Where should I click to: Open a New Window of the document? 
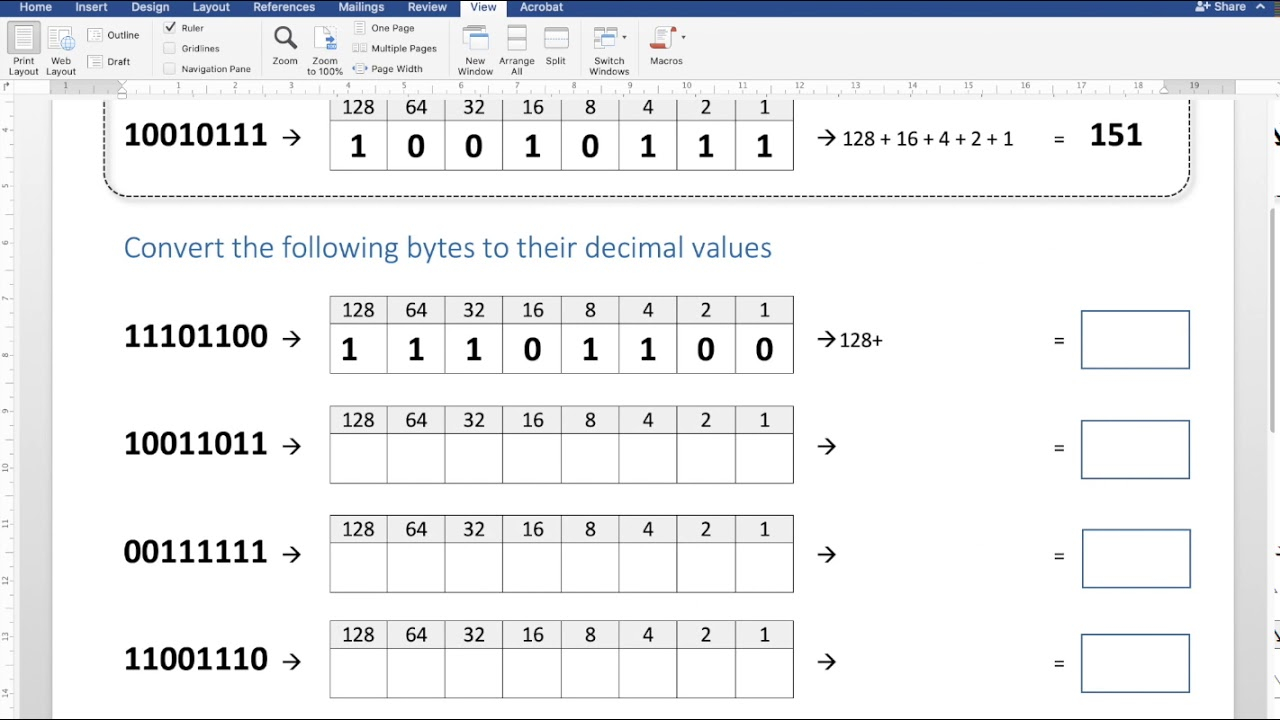[x=474, y=47]
